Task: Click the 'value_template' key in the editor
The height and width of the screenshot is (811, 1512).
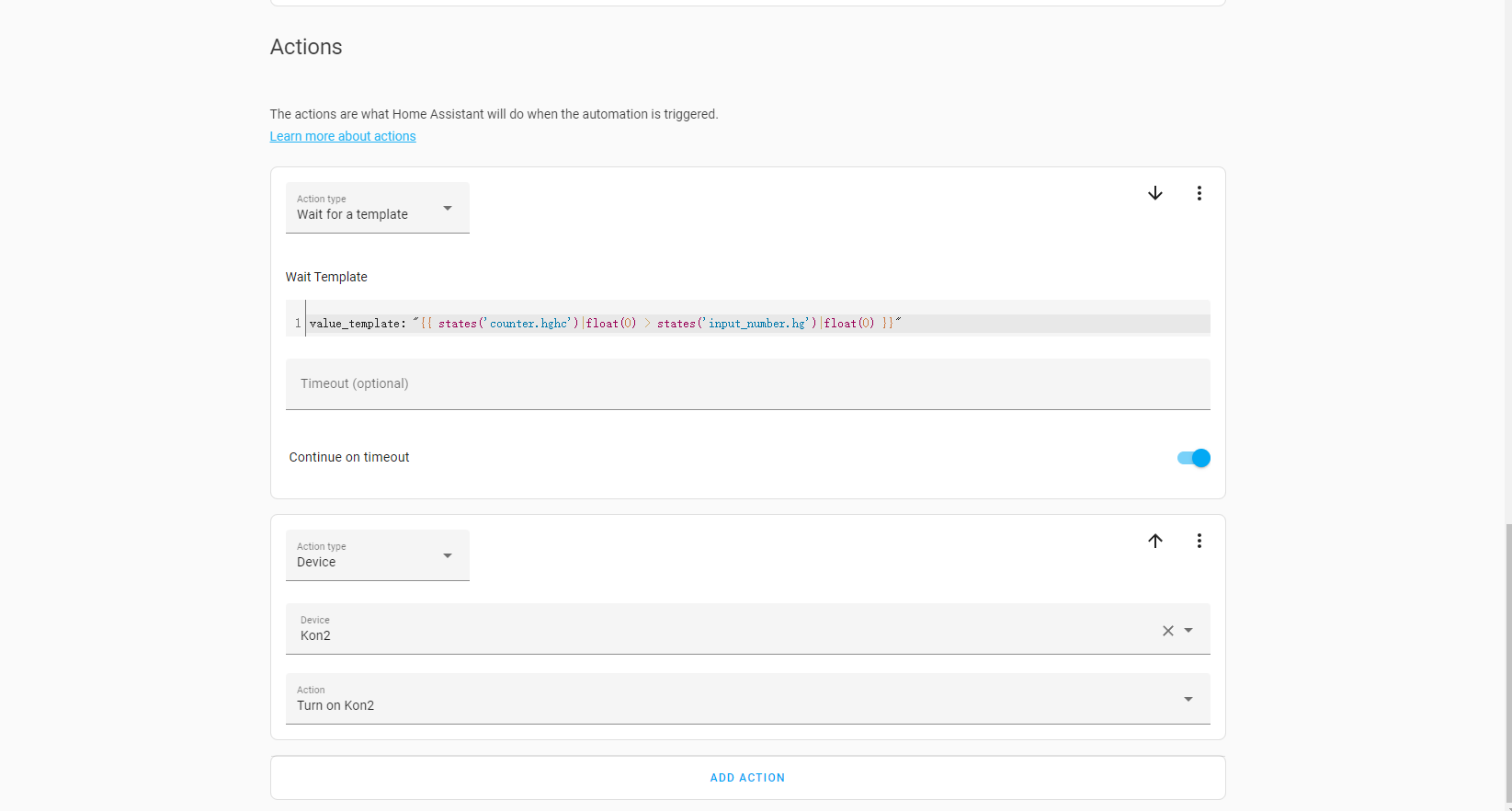Action: [355, 324]
